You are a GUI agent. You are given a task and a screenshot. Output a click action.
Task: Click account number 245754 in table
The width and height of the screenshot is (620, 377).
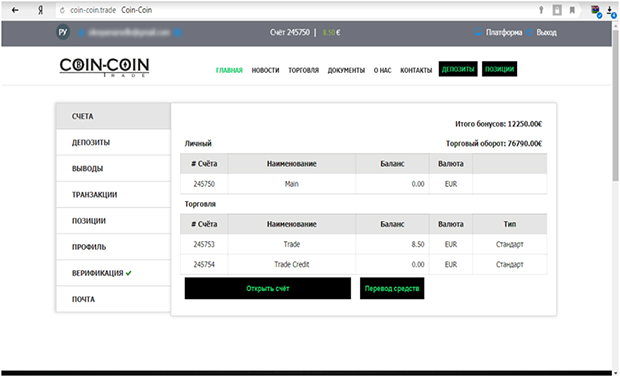[x=204, y=264]
